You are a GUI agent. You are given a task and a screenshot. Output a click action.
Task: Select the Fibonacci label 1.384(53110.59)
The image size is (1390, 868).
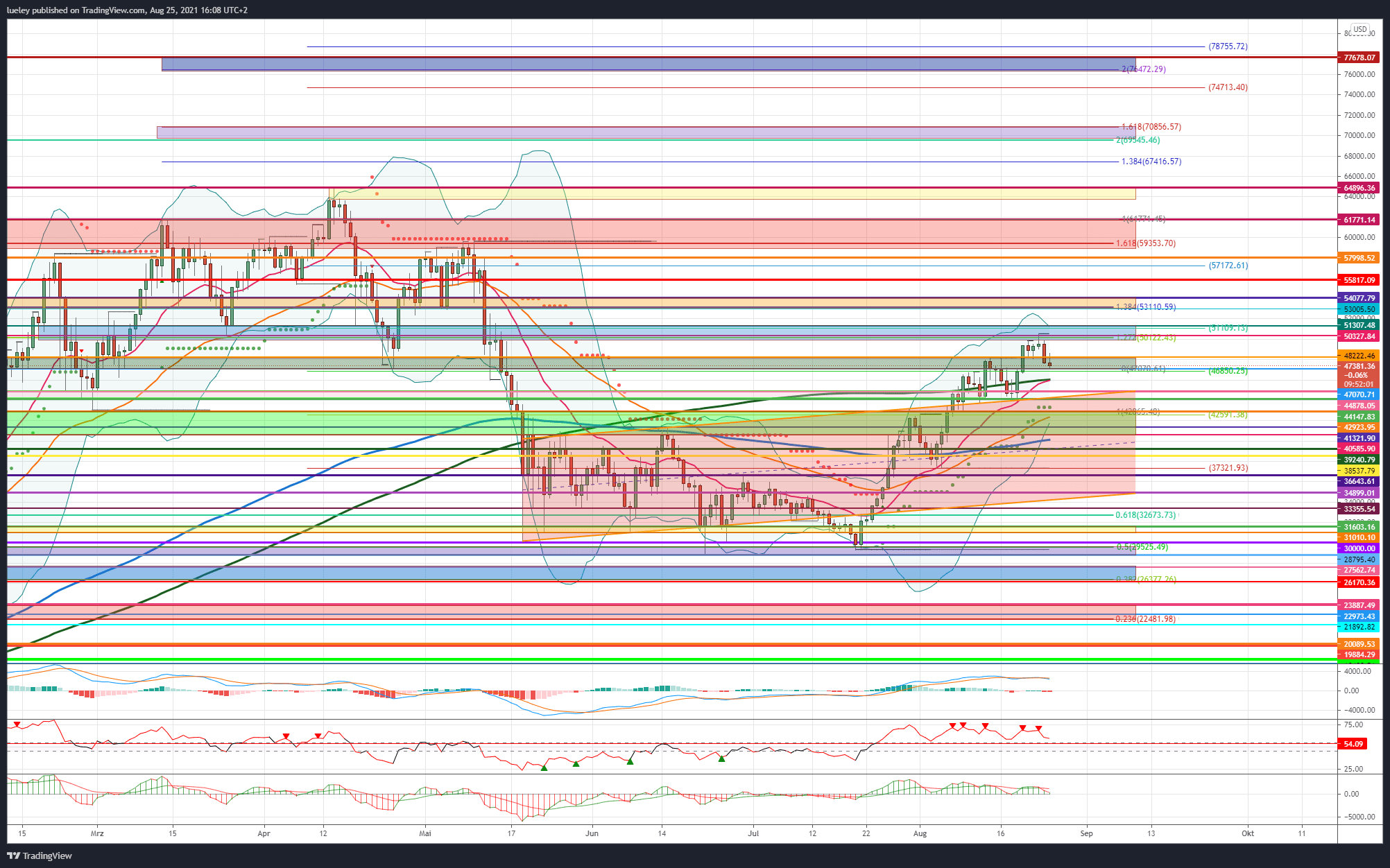click(x=1145, y=307)
